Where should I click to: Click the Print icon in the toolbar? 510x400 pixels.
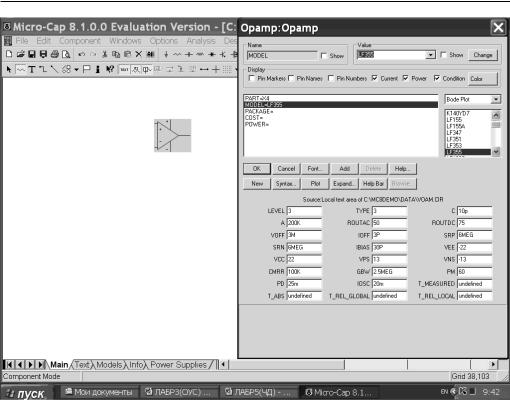(x=55, y=54)
